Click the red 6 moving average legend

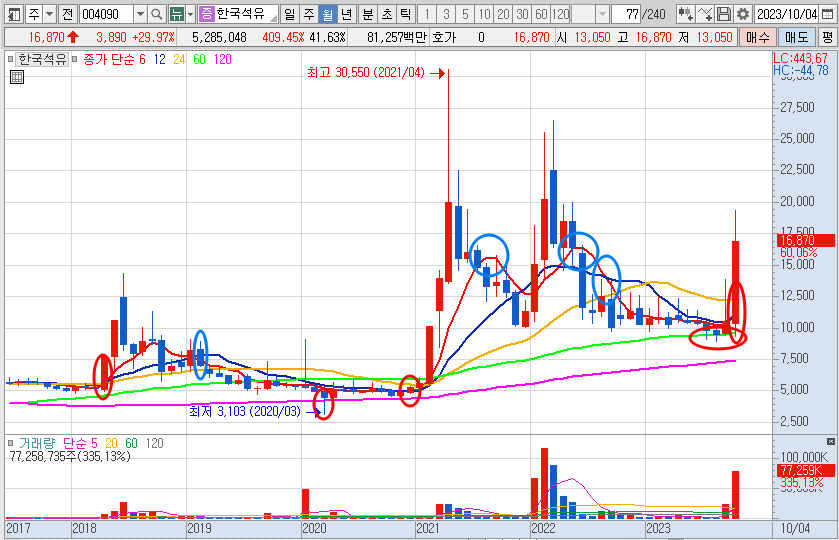(x=142, y=59)
